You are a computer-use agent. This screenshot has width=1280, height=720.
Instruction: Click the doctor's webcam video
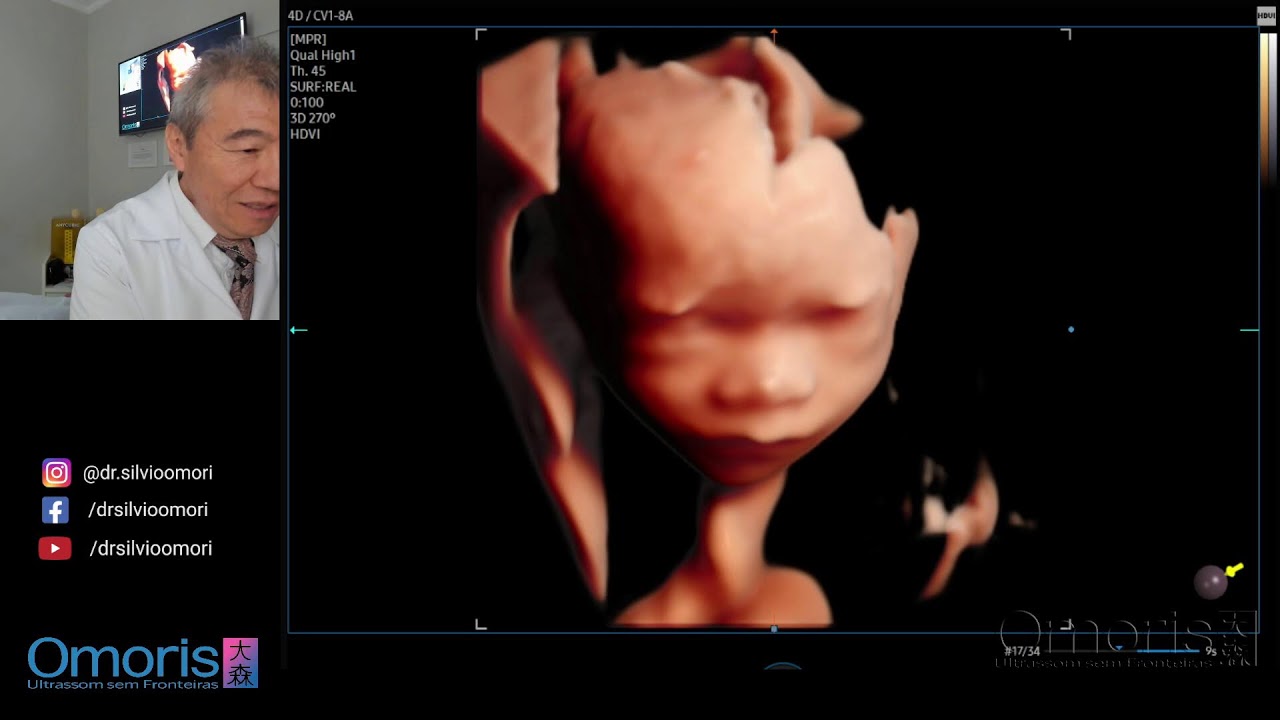(140, 160)
